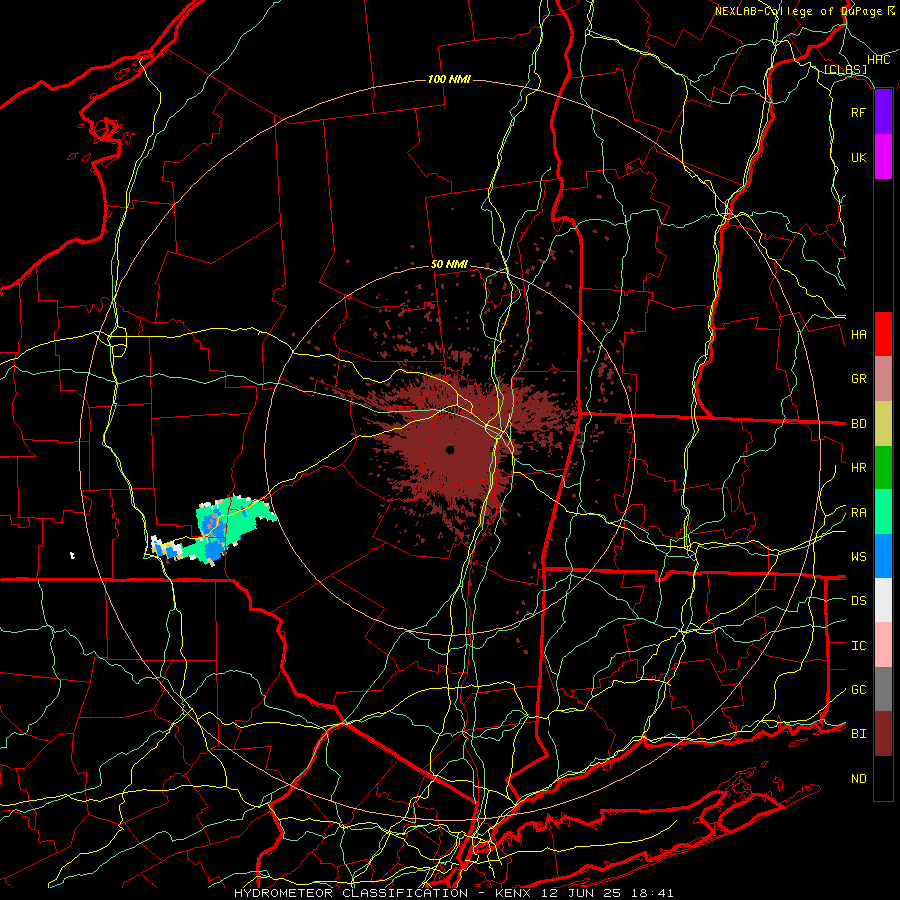Click the WS legend label
This screenshot has height=900, width=900.
point(858,557)
